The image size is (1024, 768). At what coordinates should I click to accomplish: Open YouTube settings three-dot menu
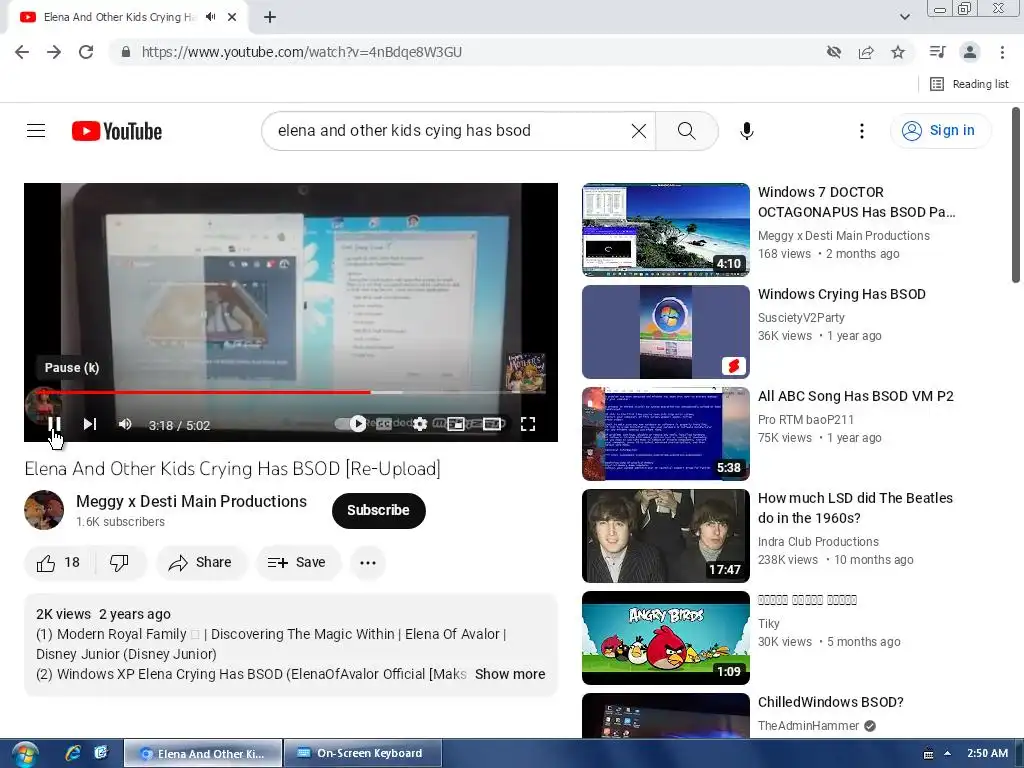click(861, 131)
